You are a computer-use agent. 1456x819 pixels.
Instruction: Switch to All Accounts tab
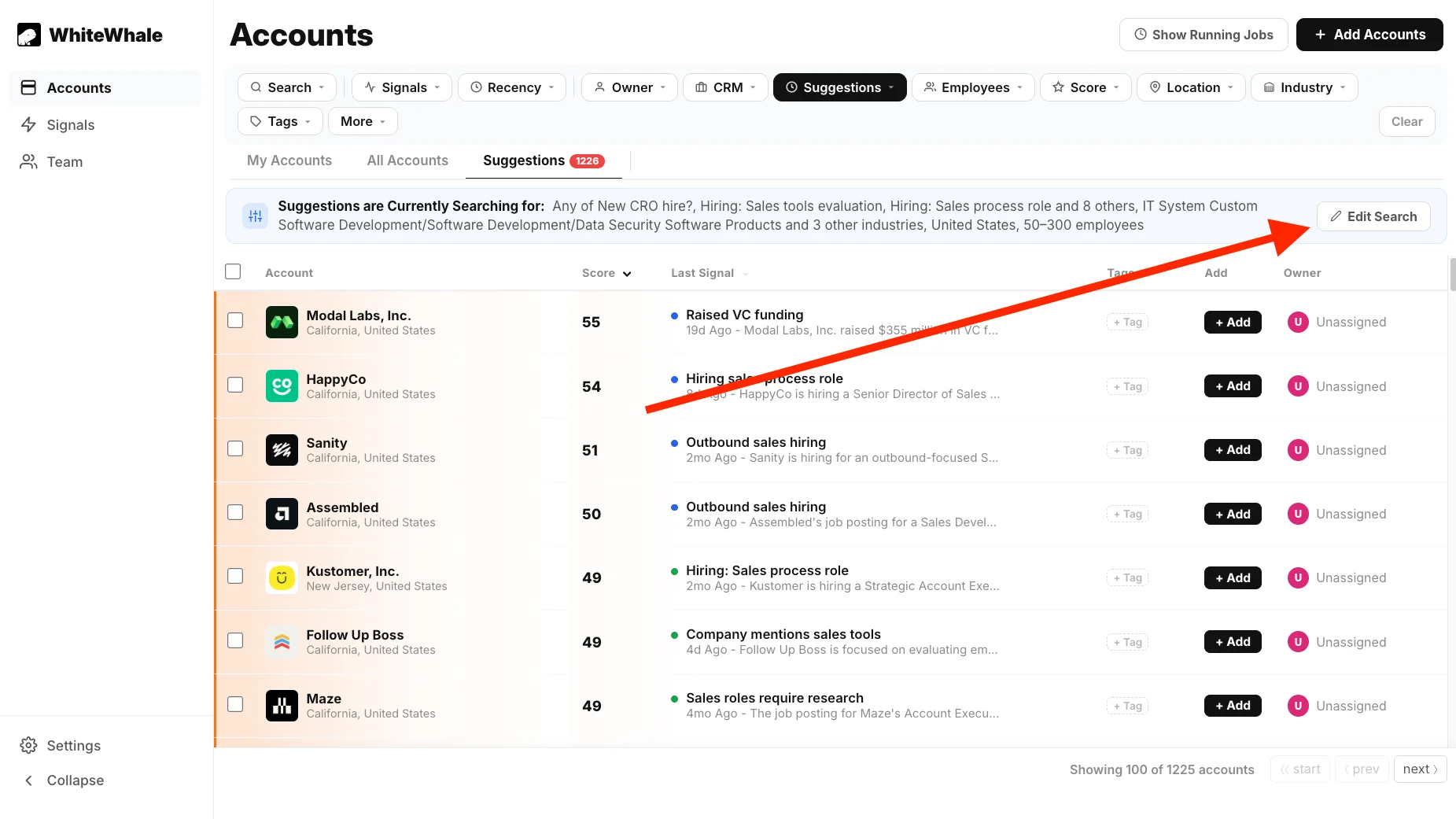point(407,160)
